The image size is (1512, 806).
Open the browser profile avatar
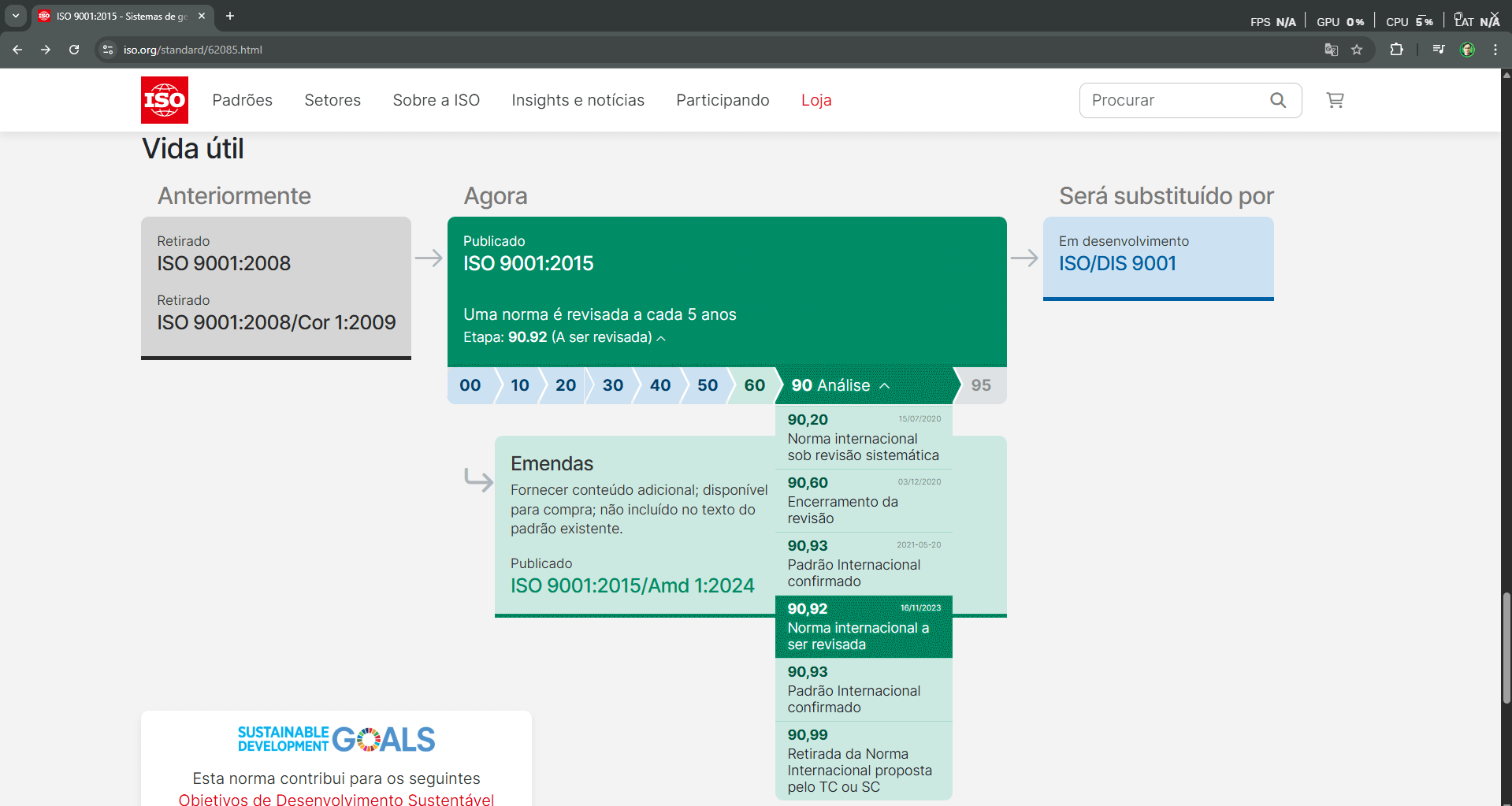coord(1467,50)
